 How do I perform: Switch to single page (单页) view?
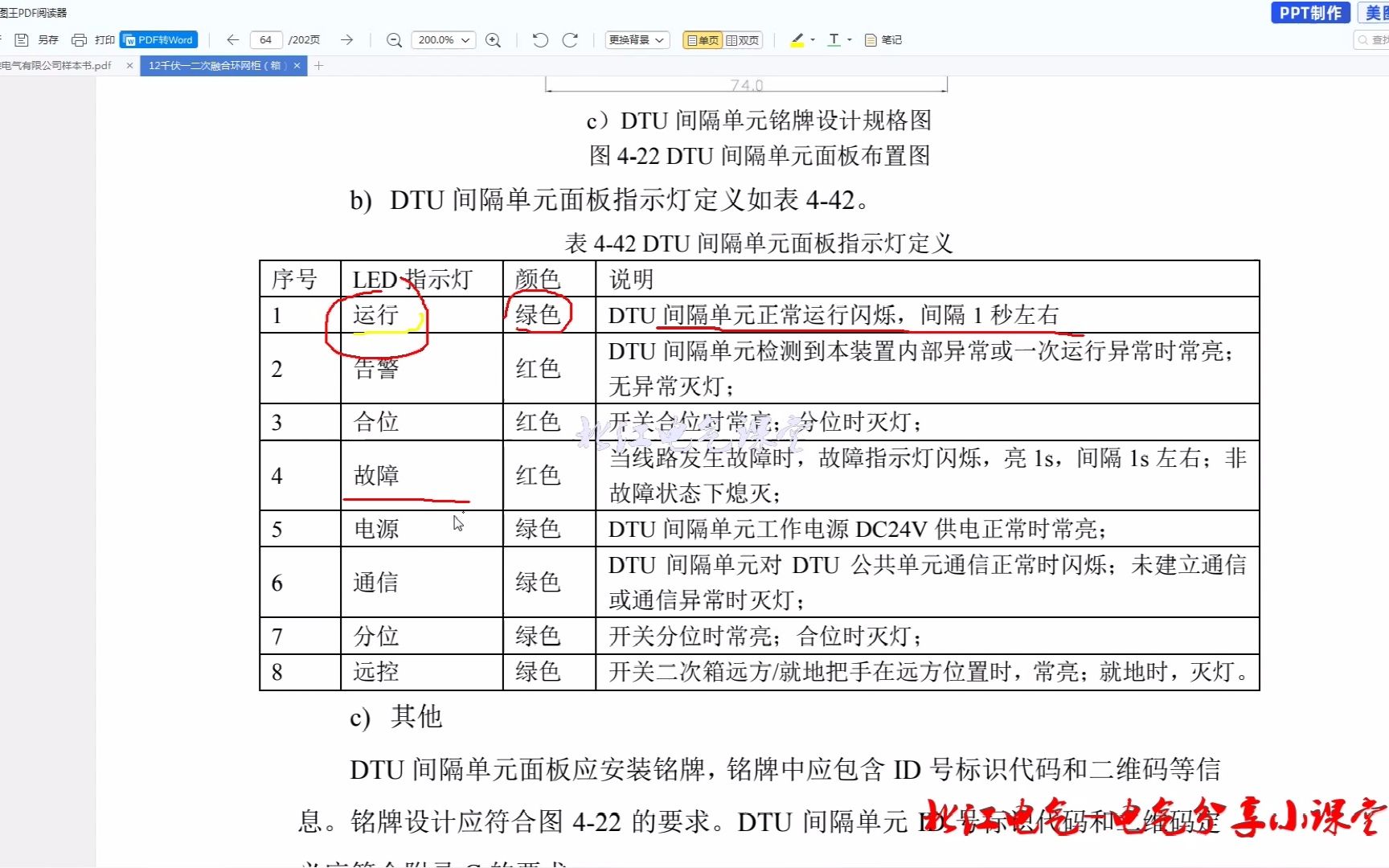click(703, 39)
